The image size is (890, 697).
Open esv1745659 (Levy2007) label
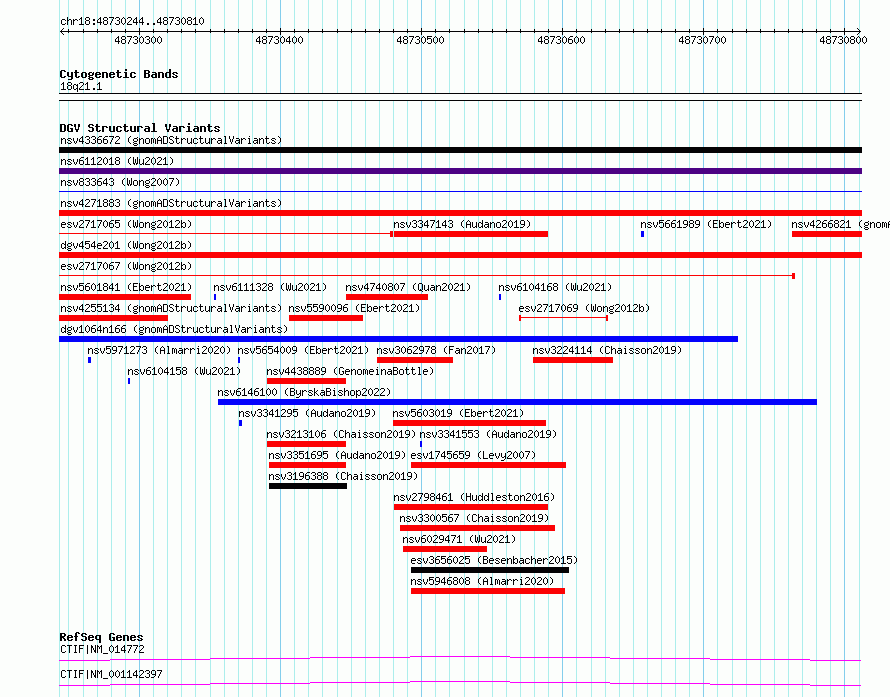[473, 455]
